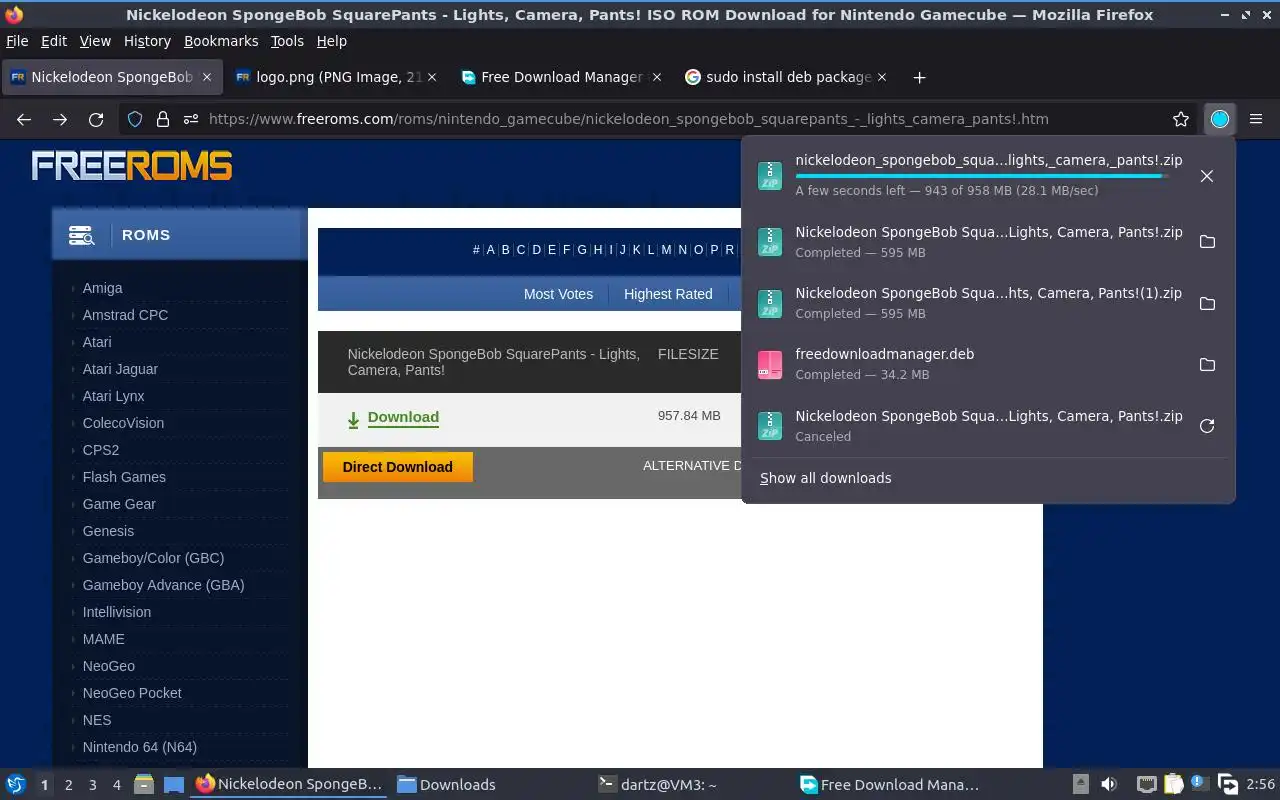View site security padlock information
Viewport: 1280px width, 800px height.
tap(163, 119)
